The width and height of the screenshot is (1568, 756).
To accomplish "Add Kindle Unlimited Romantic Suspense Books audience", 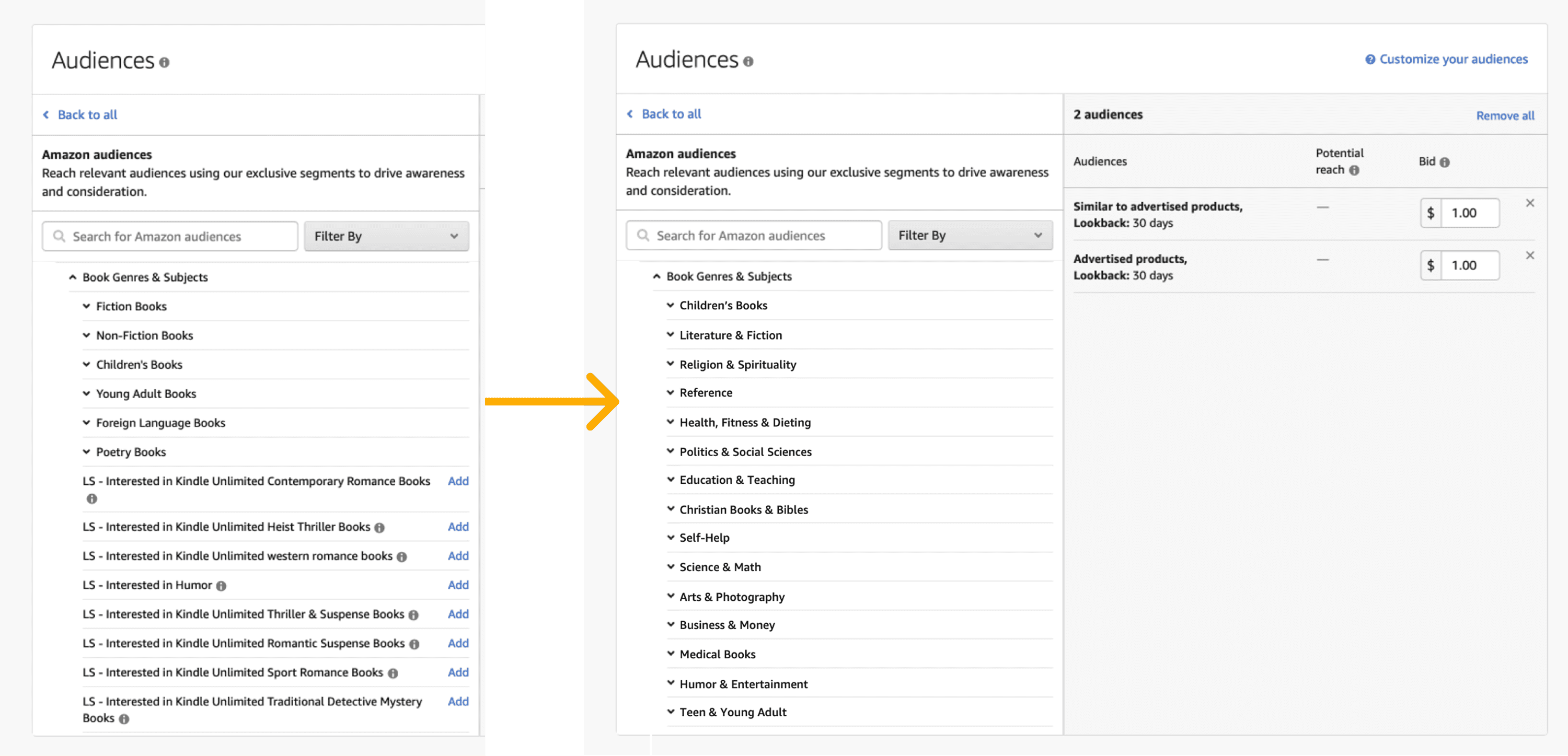I will pyautogui.click(x=458, y=643).
